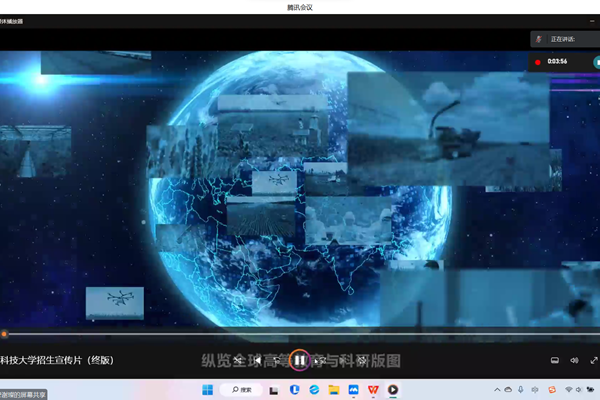The height and width of the screenshot is (400, 600).
Task: Pause the video with the center button
Action: [x=300, y=360]
